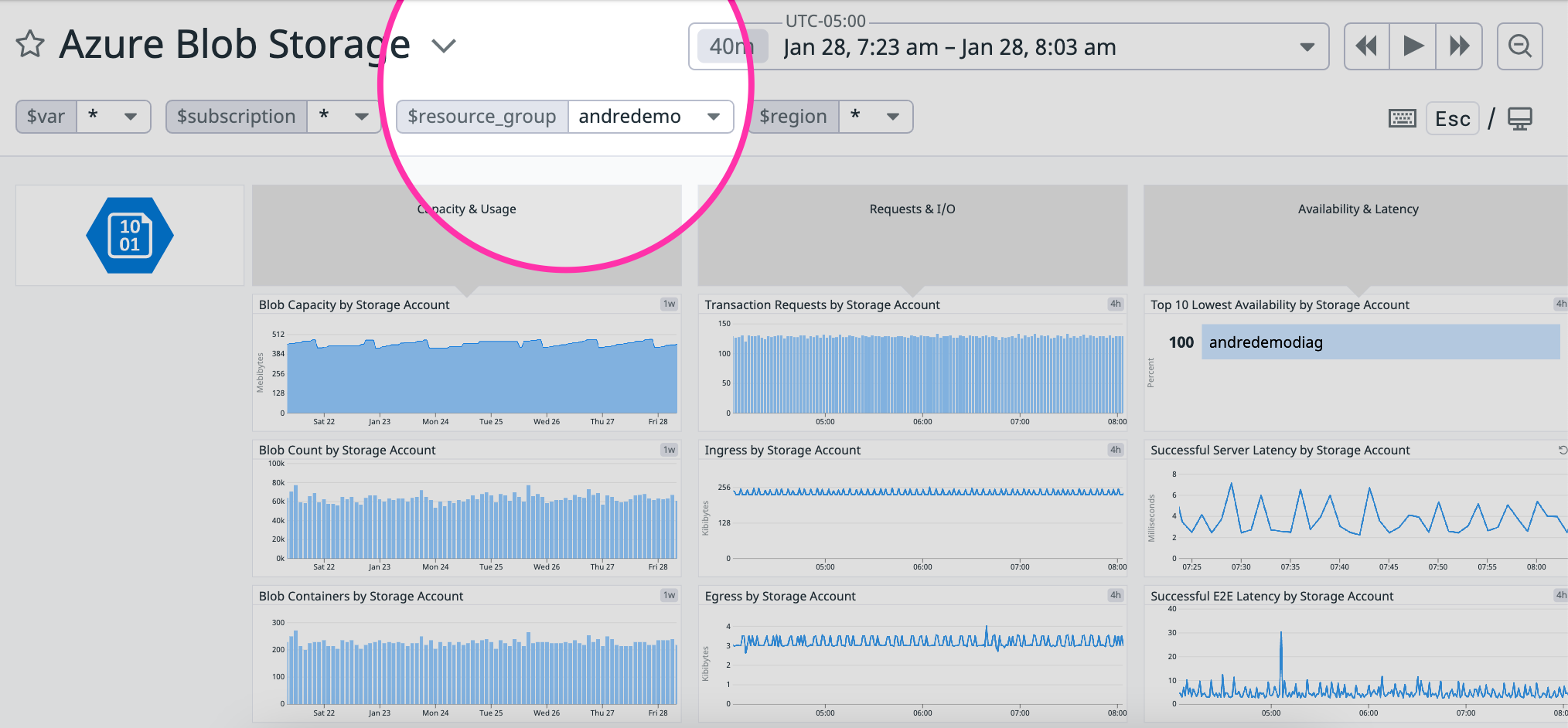Switch to the Requests & I/O section
The image size is (1568, 728).
click(x=912, y=209)
